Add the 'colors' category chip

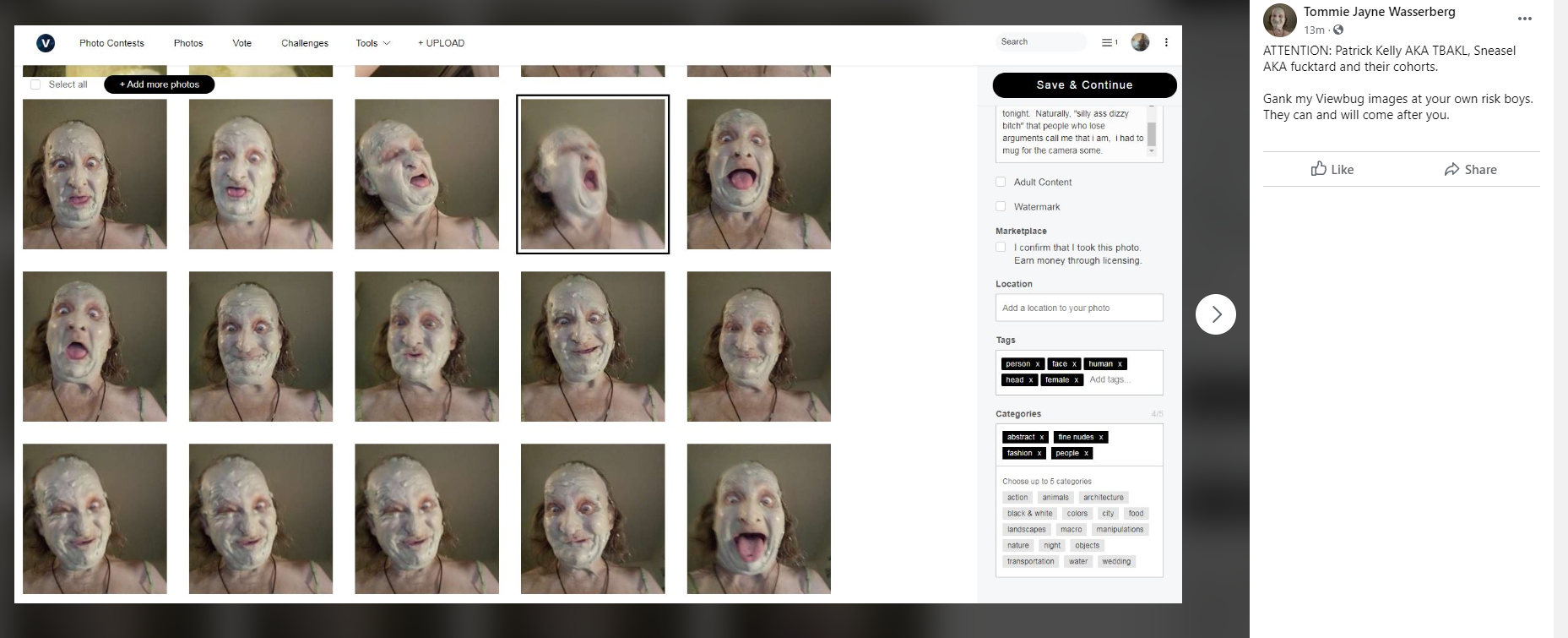click(x=1077, y=514)
